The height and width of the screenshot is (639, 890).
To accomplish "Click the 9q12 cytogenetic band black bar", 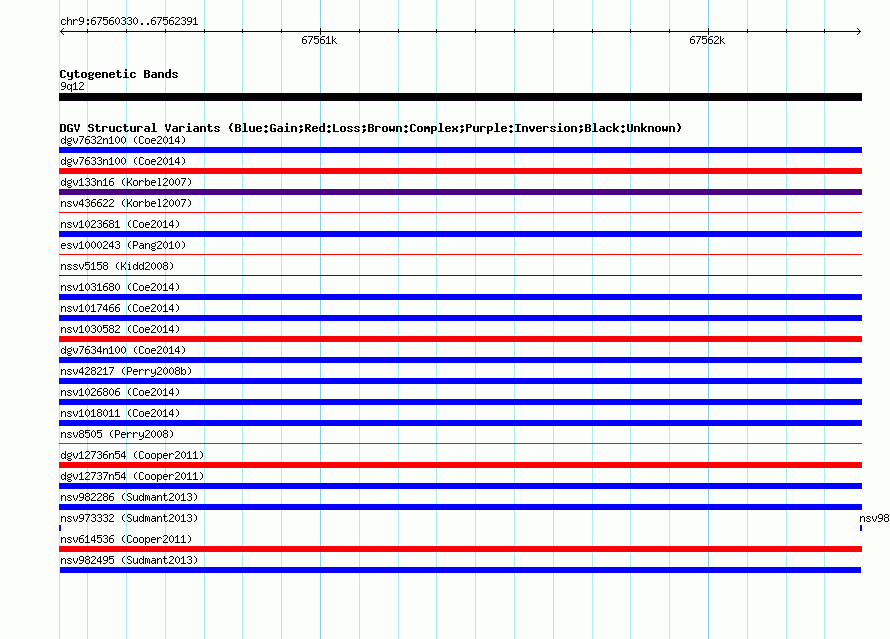I will 460,97.
